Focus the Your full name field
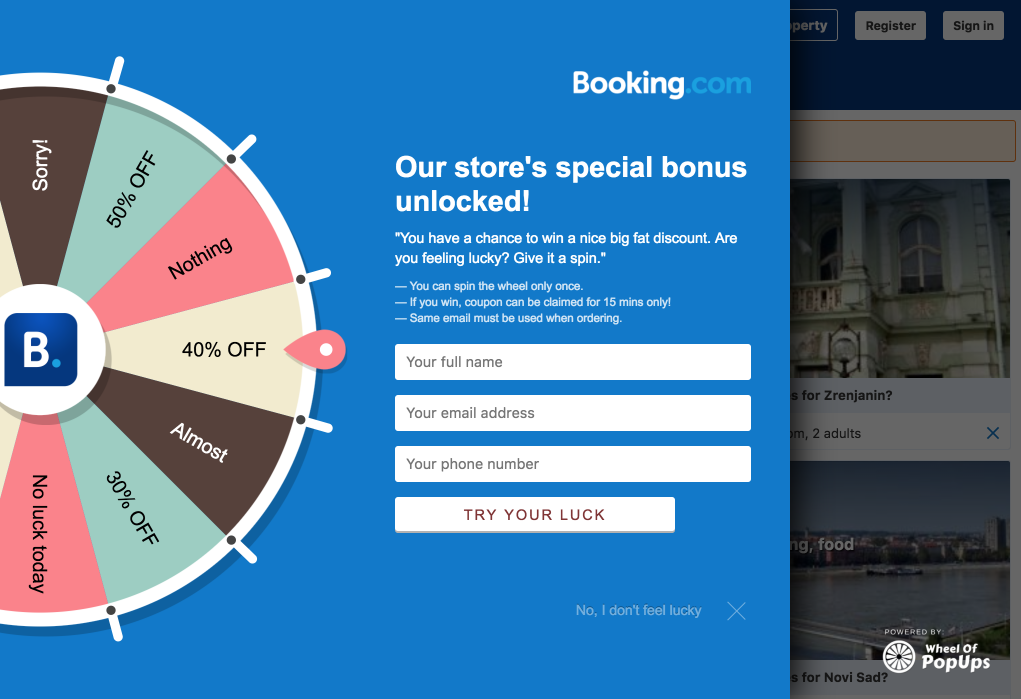Screen dimensions: 1021x699 [x=572, y=362]
